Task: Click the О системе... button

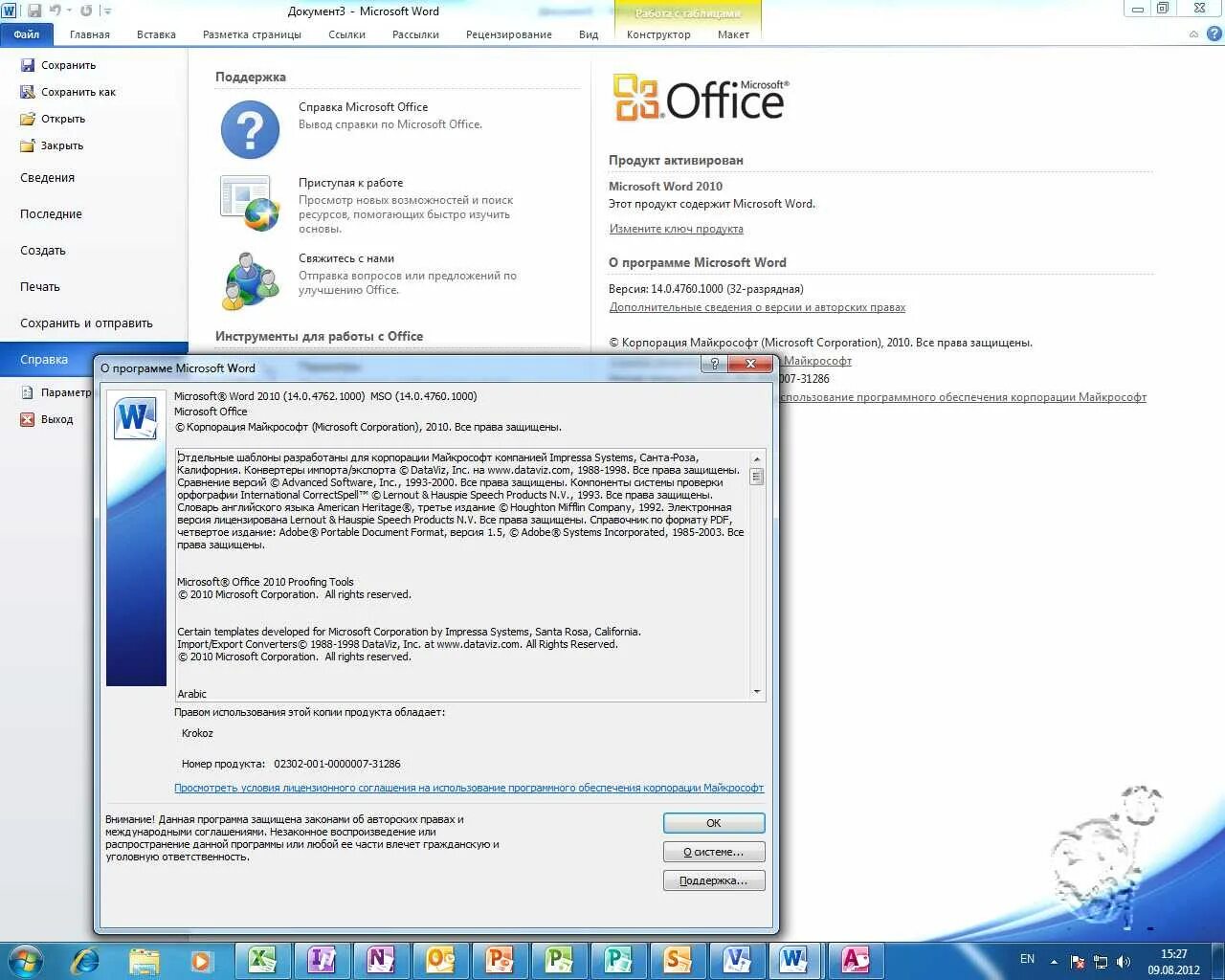Action: tap(714, 852)
